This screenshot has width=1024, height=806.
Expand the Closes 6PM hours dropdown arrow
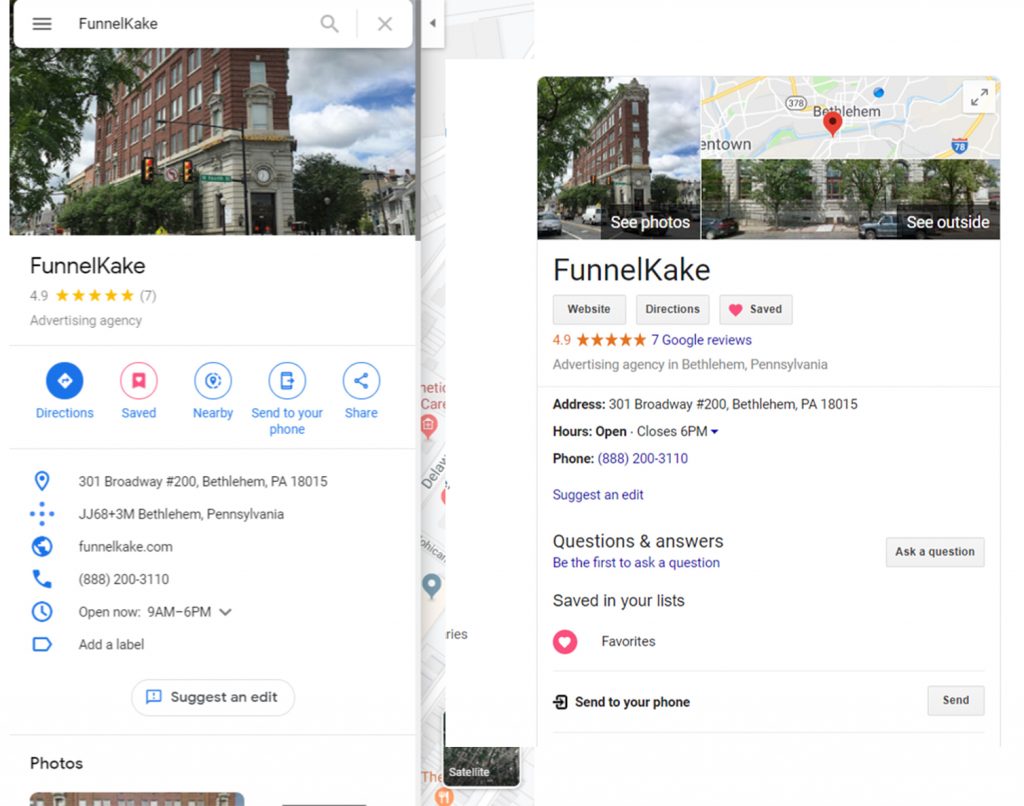click(x=714, y=432)
